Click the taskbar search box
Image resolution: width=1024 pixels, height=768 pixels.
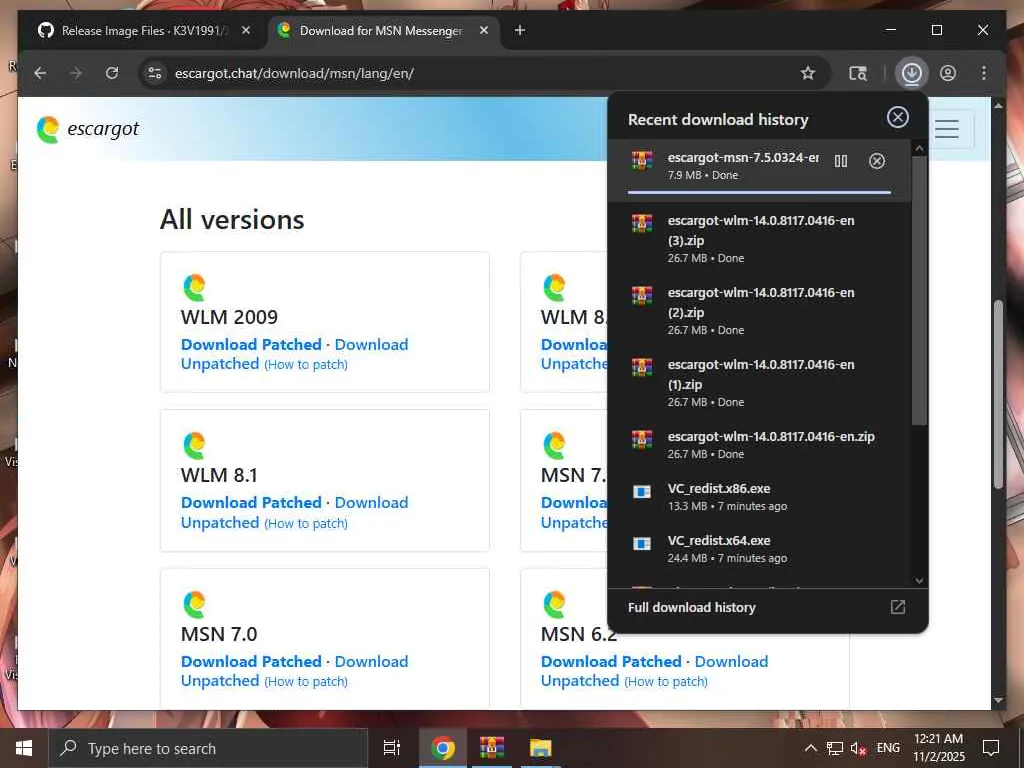tap(208, 748)
